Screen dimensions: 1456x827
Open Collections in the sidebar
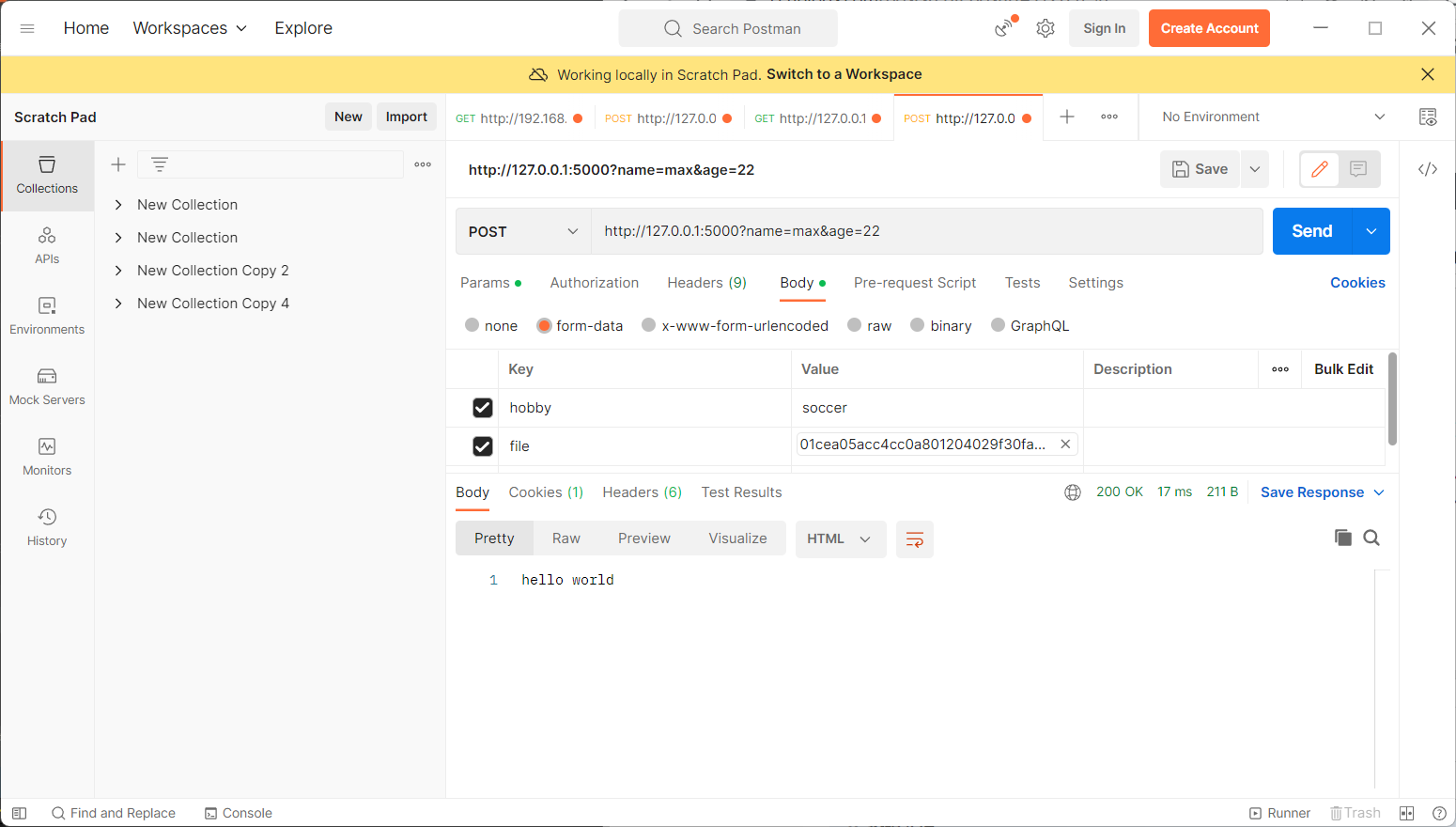[x=47, y=176]
